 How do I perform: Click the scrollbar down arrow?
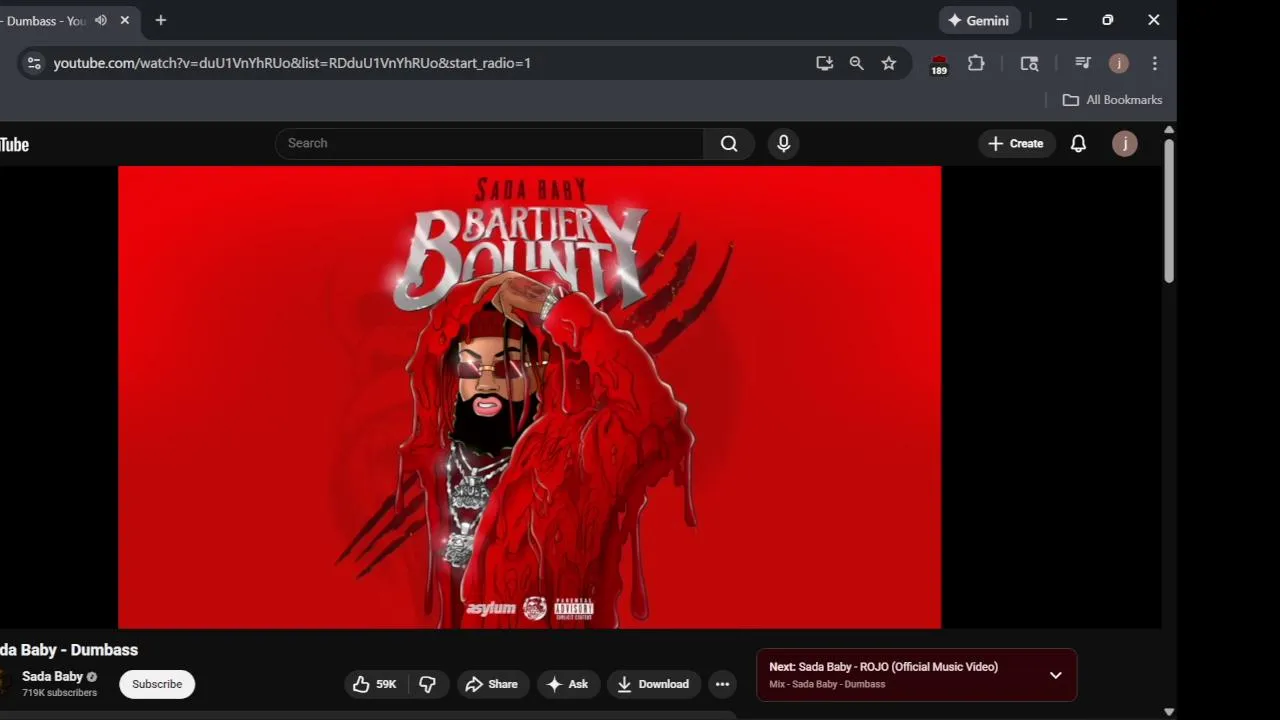[1168, 712]
